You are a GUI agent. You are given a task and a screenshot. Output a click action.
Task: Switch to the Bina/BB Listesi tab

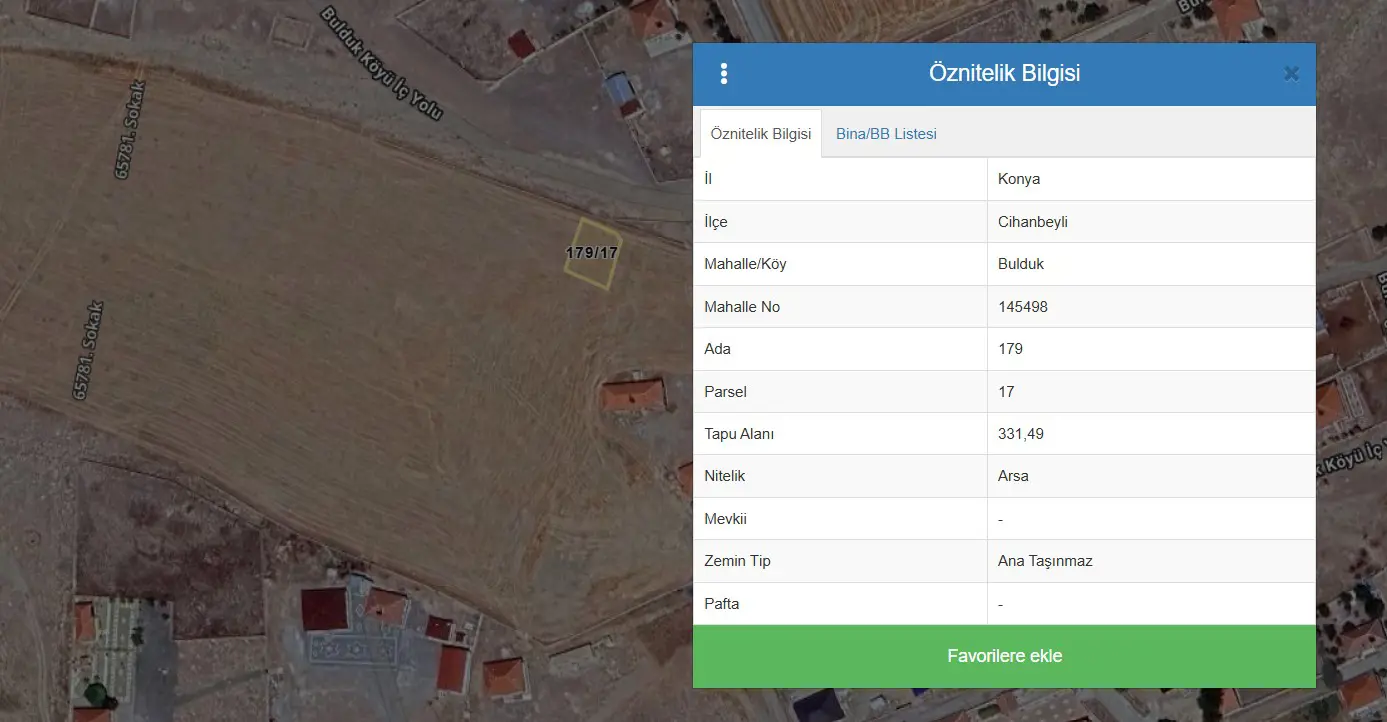[886, 134]
